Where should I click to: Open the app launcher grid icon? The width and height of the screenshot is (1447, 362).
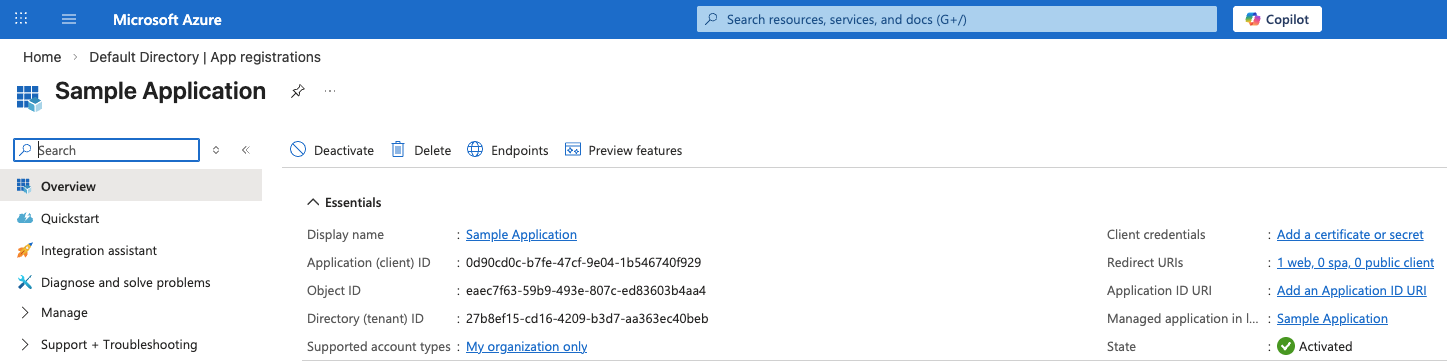(21, 19)
